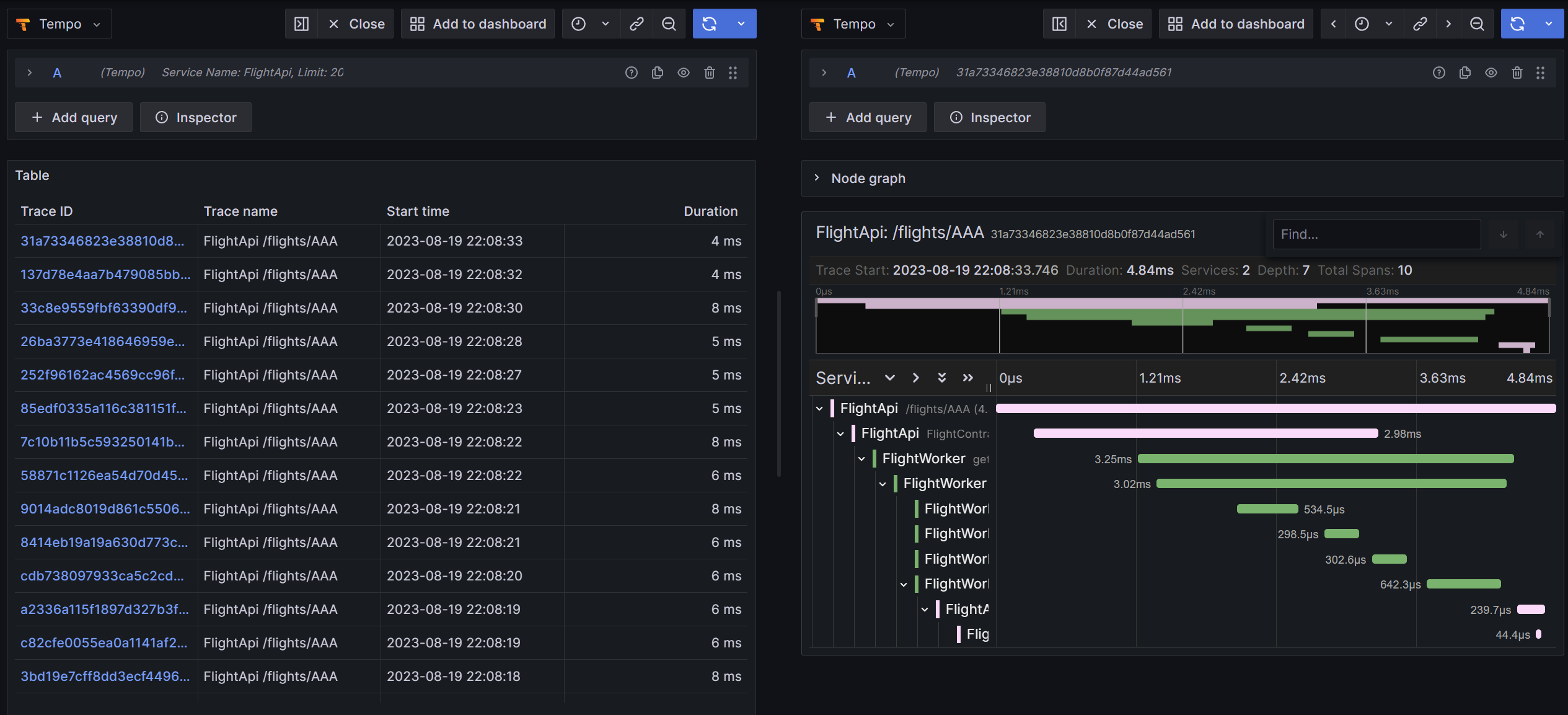Open refresh interval dropdown in left pane
The width and height of the screenshot is (1568, 715).
(741, 24)
